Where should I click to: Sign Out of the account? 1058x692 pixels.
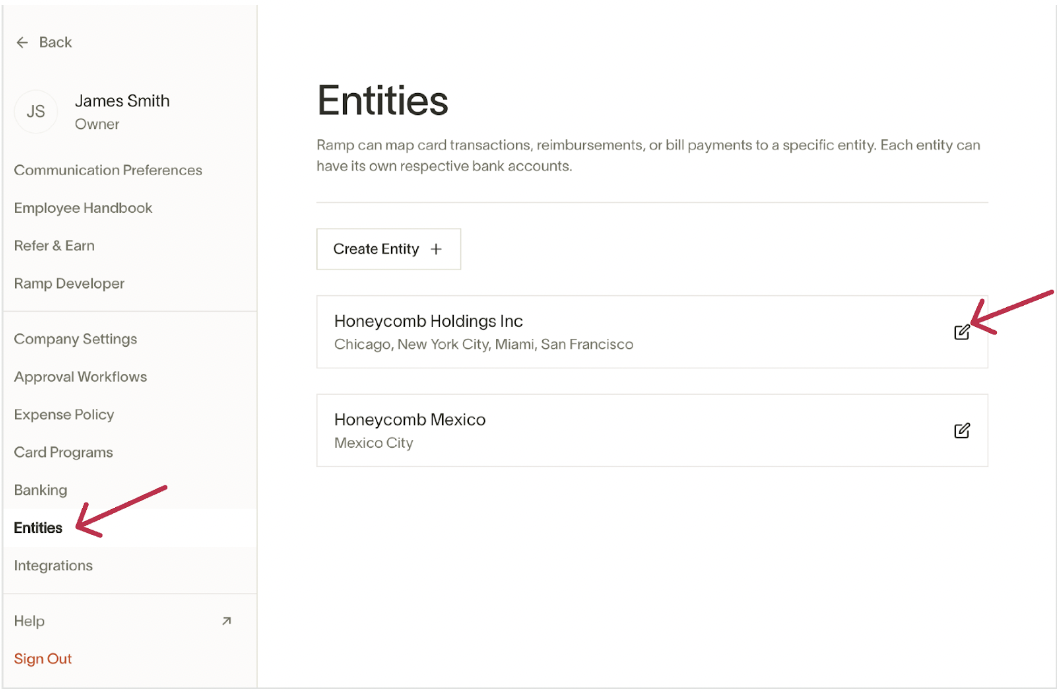click(43, 658)
